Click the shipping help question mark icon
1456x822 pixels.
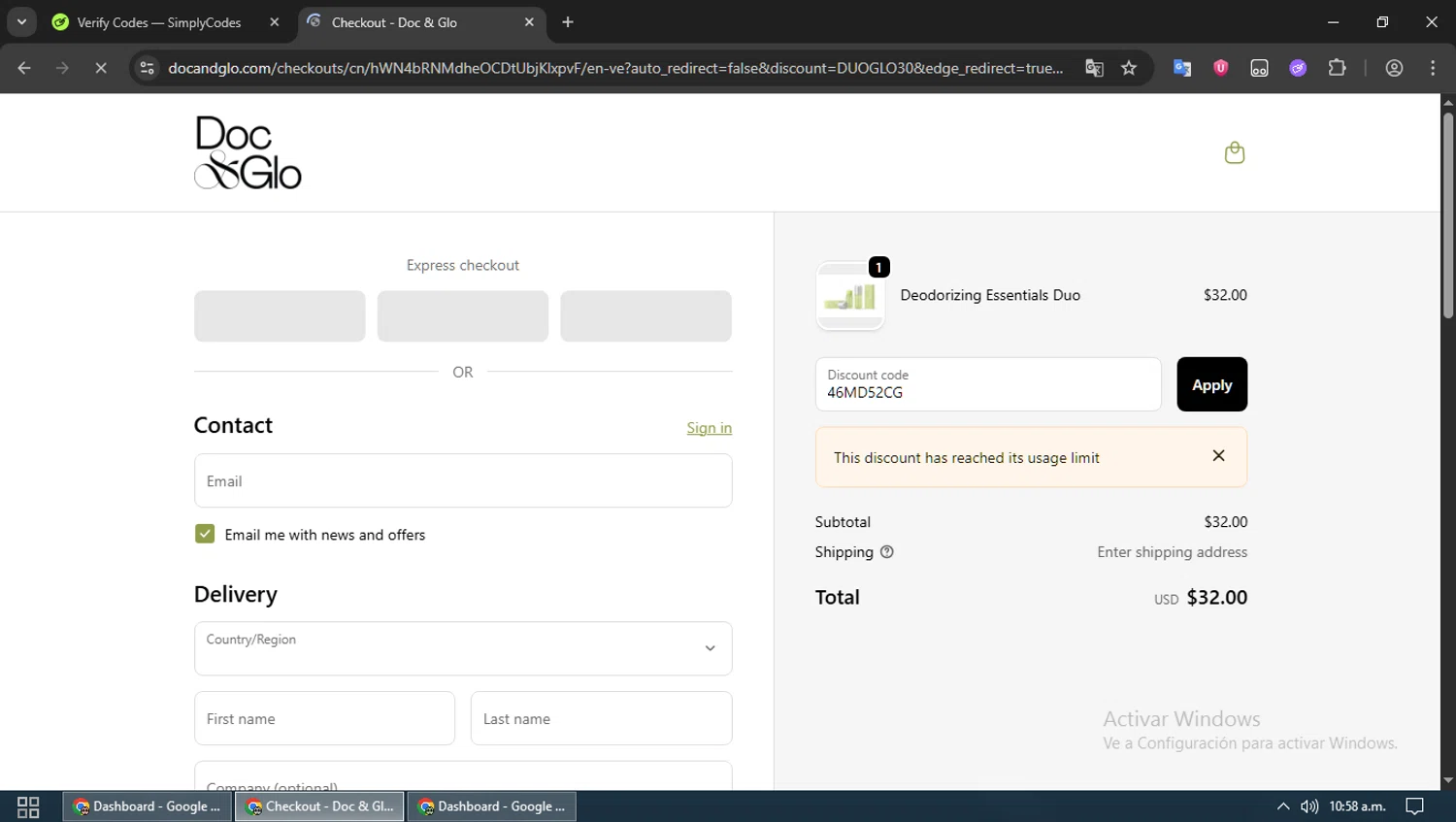(x=886, y=552)
